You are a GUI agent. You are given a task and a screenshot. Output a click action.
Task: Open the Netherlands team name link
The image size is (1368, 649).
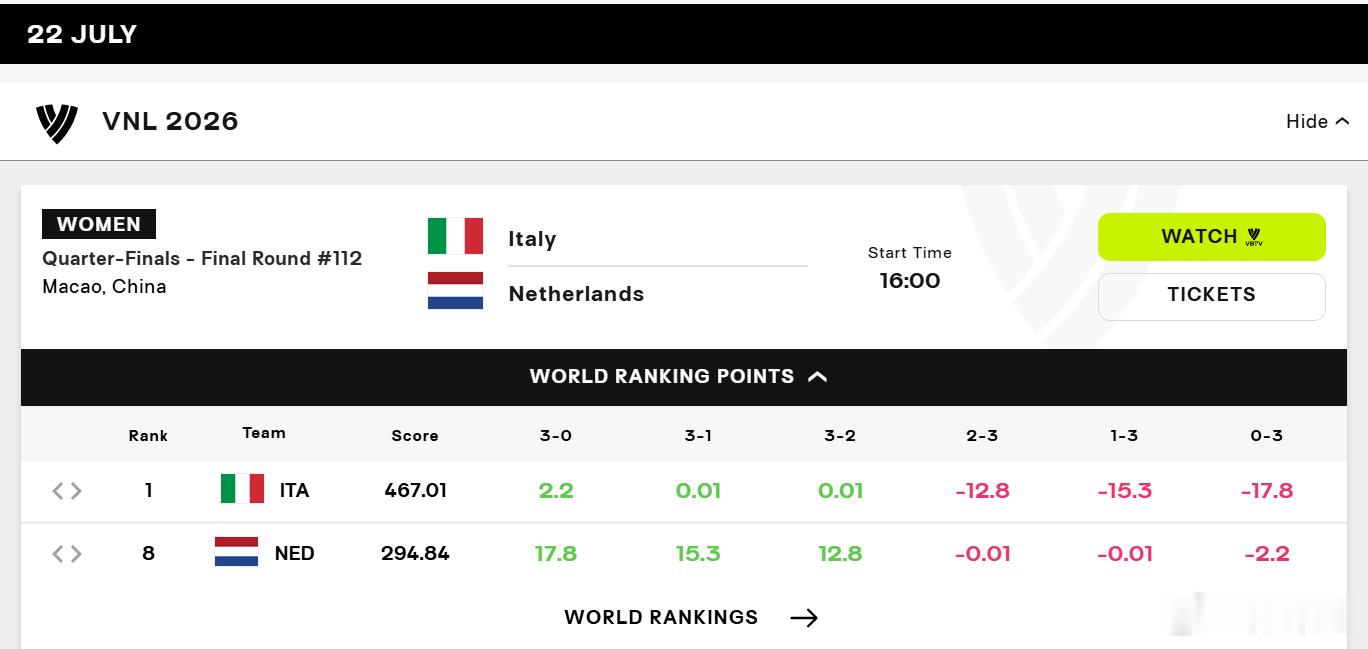576,294
